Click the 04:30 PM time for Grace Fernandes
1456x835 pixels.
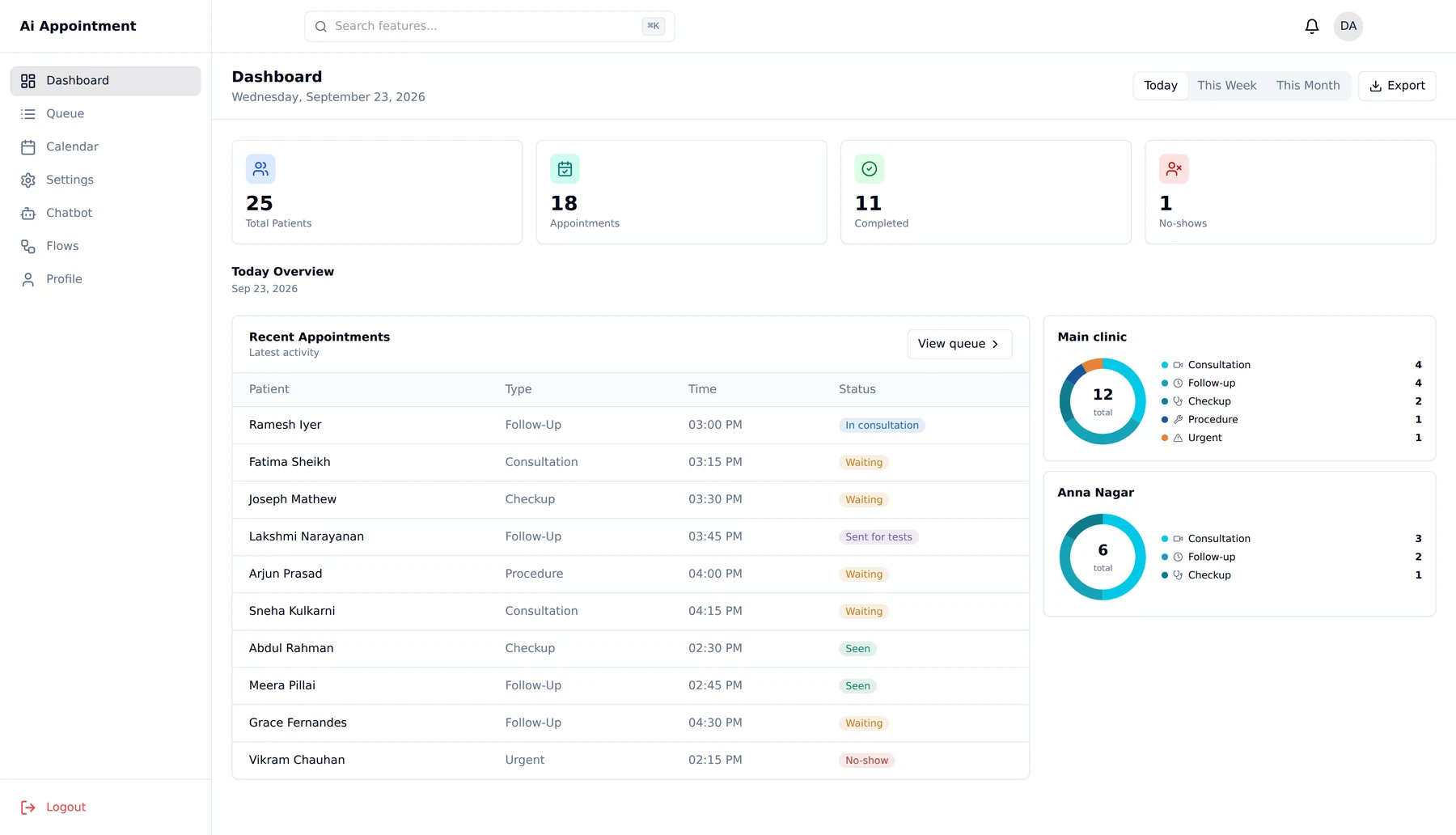715,723
